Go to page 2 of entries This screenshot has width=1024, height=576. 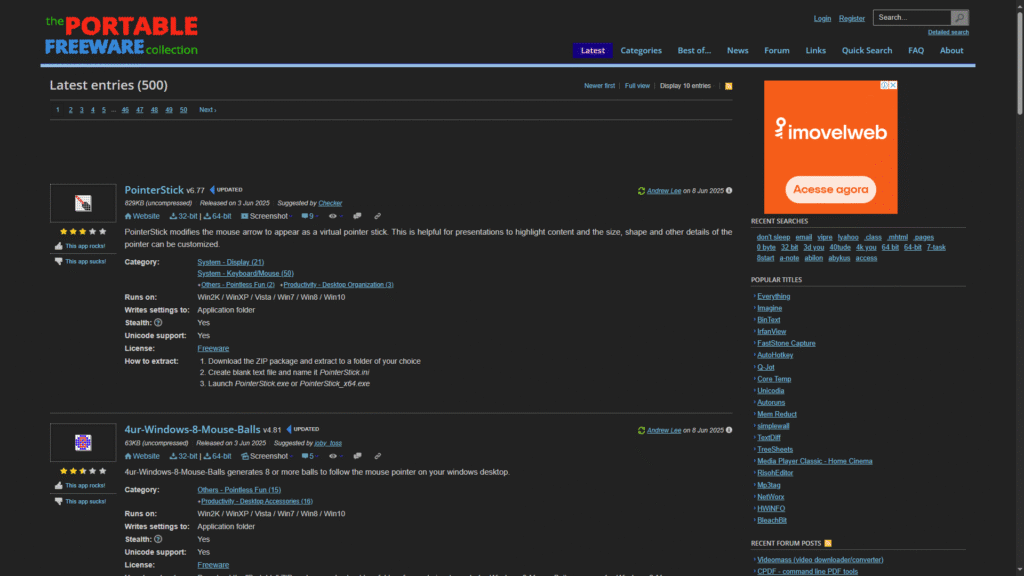click(71, 110)
